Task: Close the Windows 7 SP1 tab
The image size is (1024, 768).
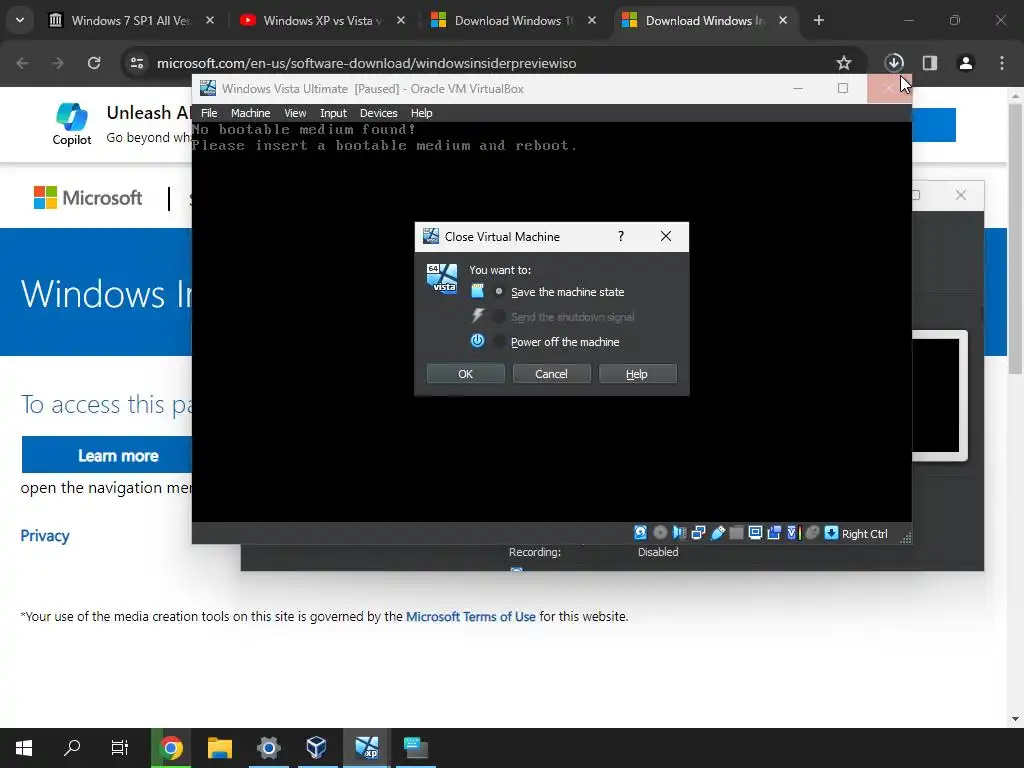Action: (x=210, y=20)
